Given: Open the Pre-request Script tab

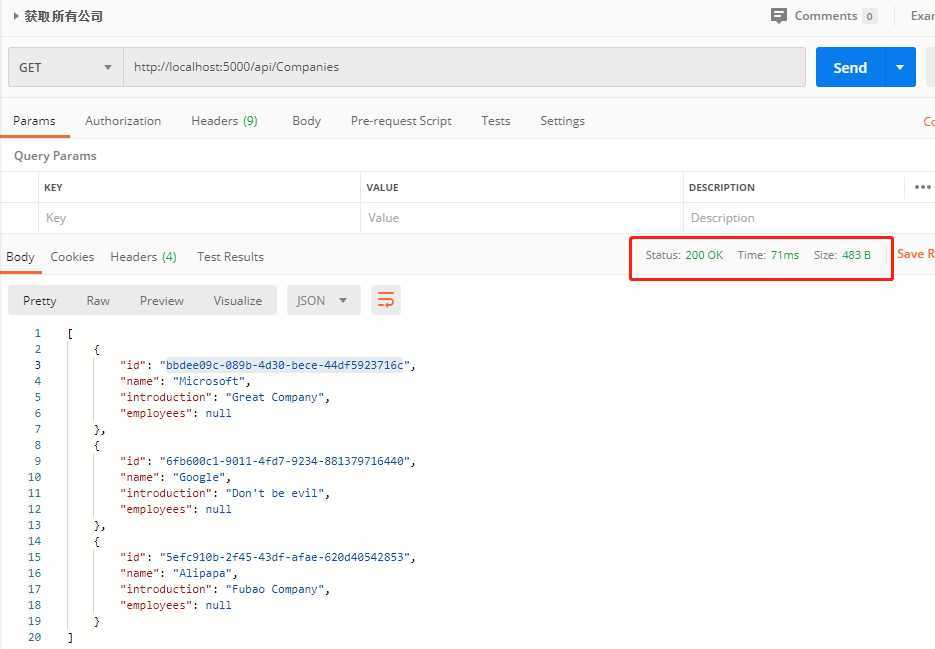Looking at the screenshot, I should coord(401,121).
